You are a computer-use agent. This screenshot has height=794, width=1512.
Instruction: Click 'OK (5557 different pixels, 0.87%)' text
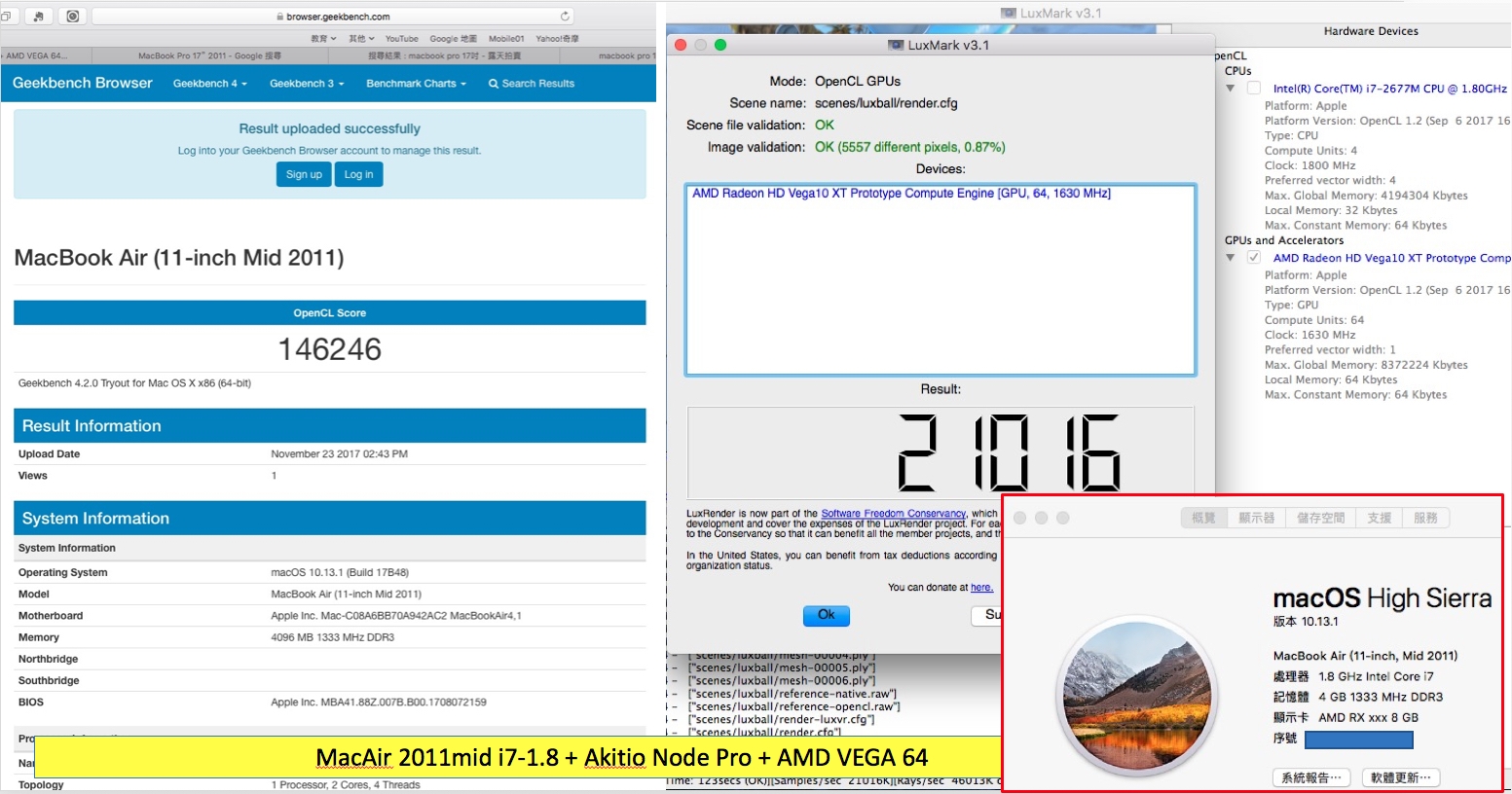pos(909,147)
